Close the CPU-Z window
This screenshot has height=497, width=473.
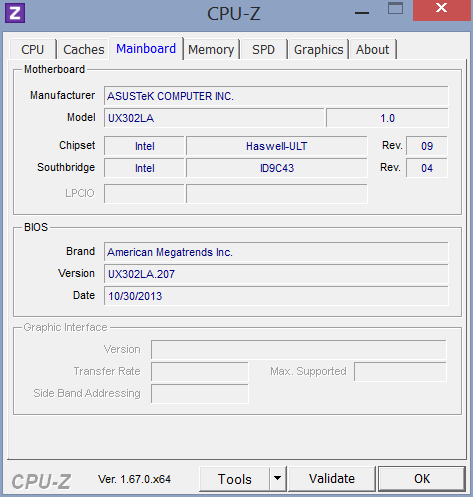[x=441, y=9]
